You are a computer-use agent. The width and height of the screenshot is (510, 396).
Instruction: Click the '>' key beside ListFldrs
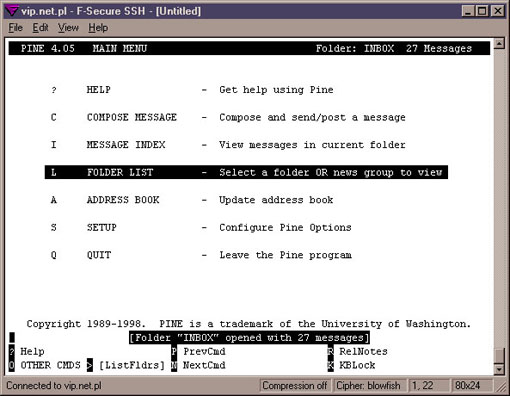90,365
